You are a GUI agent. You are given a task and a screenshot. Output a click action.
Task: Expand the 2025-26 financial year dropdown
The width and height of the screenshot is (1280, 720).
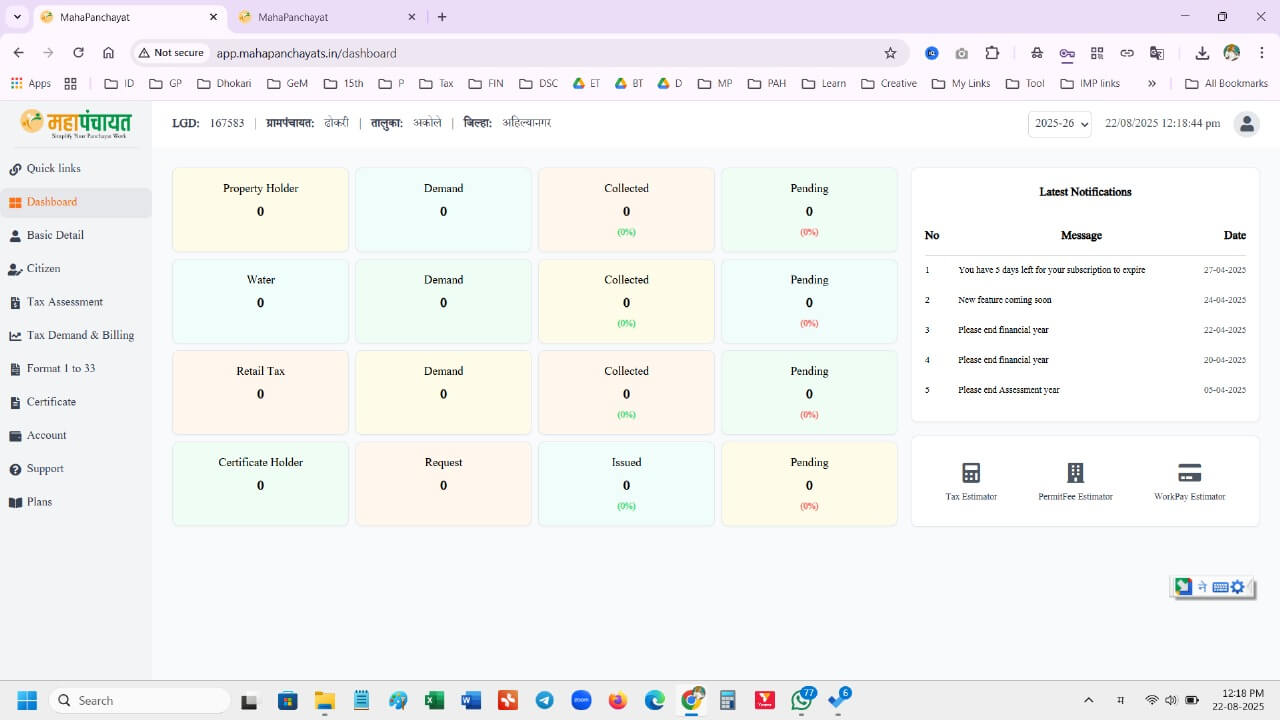click(x=1059, y=124)
